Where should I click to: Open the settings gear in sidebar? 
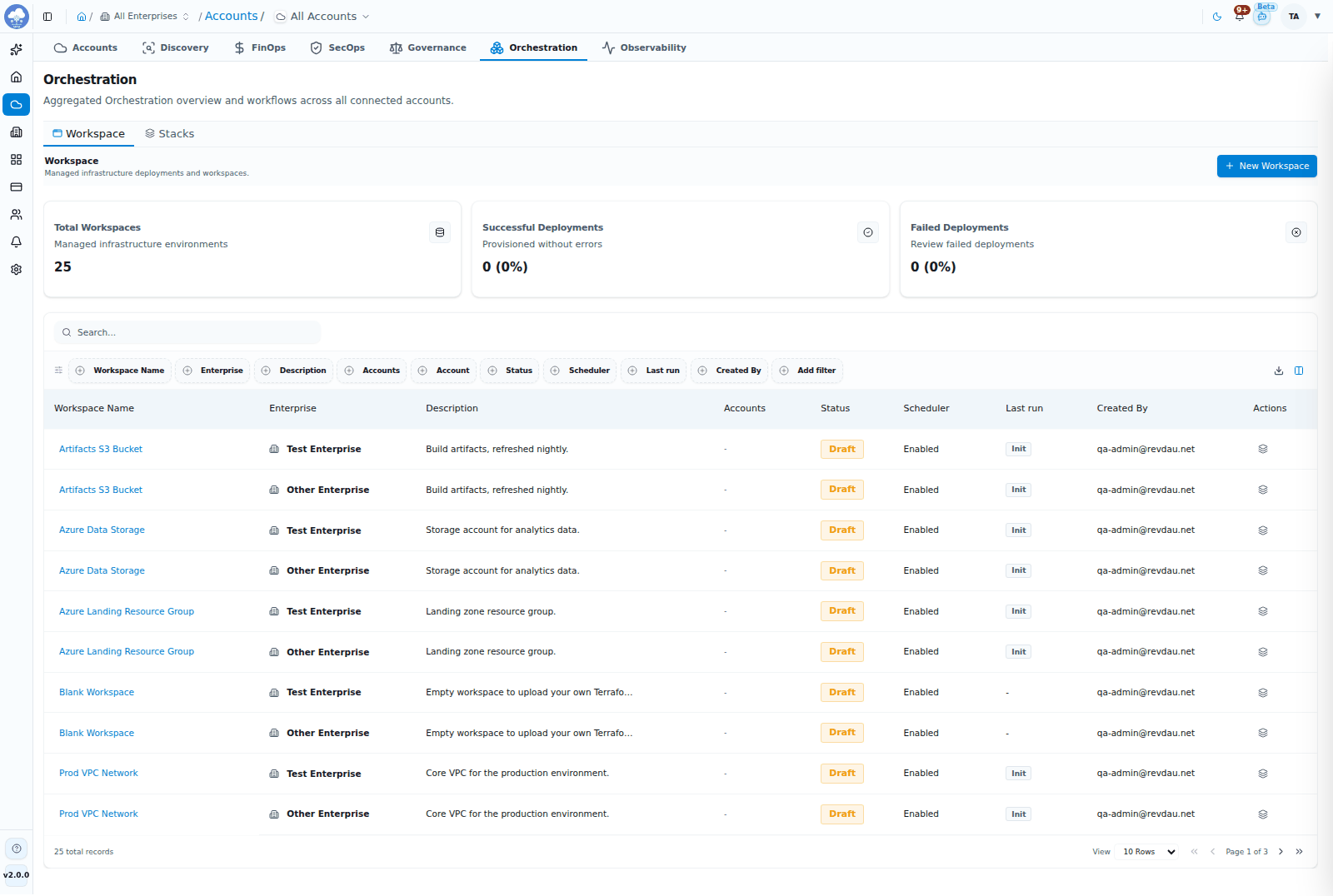pos(16,270)
